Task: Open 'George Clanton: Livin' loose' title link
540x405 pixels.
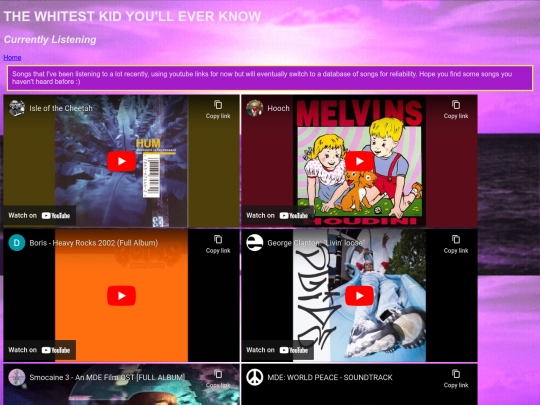Action: click(x=315, y=243)
